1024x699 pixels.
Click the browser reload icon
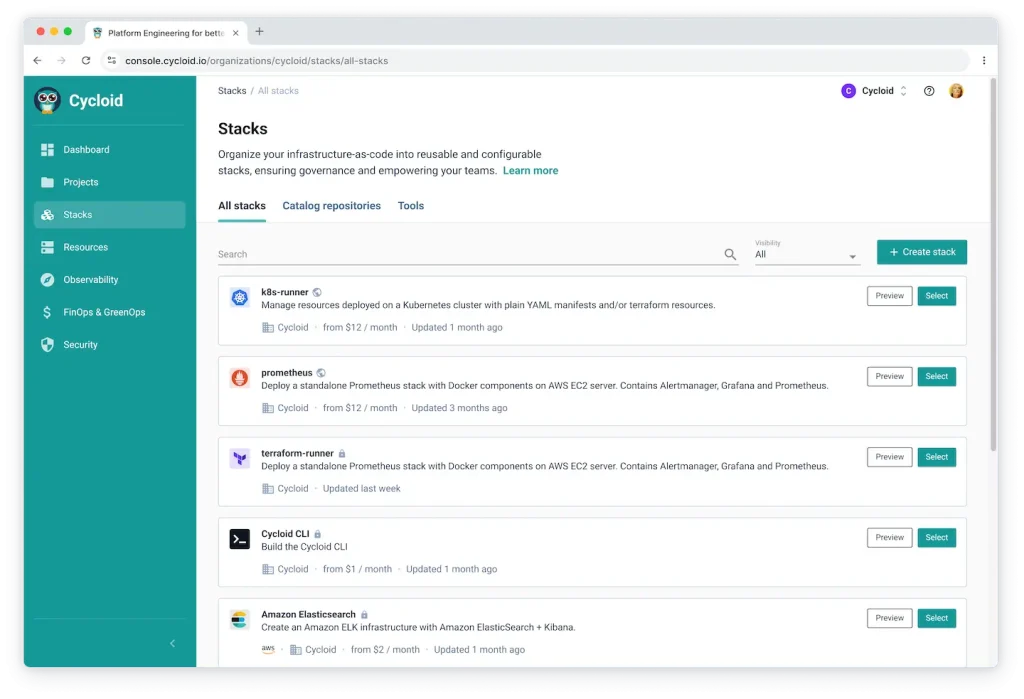point(86,61)
